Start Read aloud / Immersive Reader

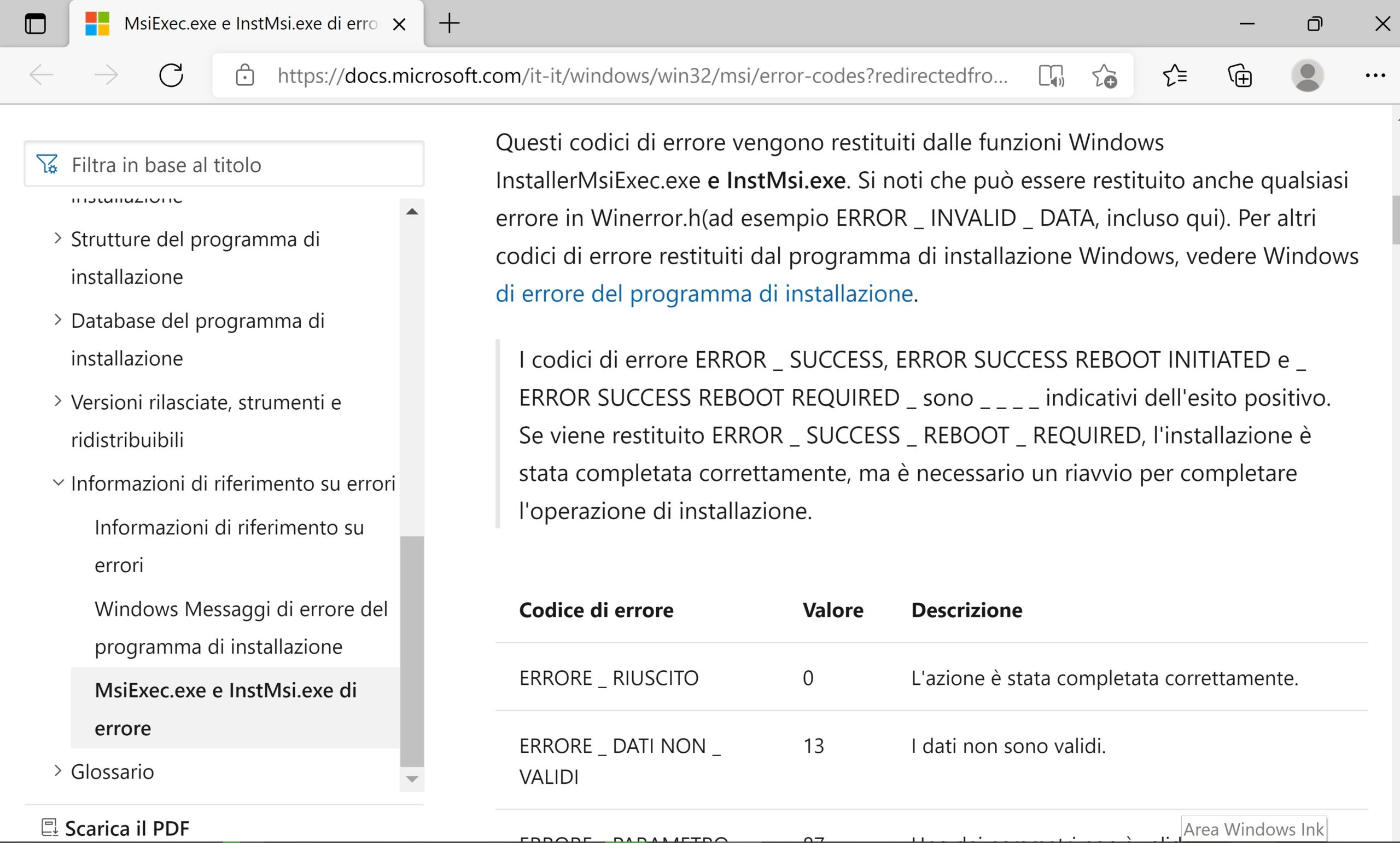pos(1051,75)
